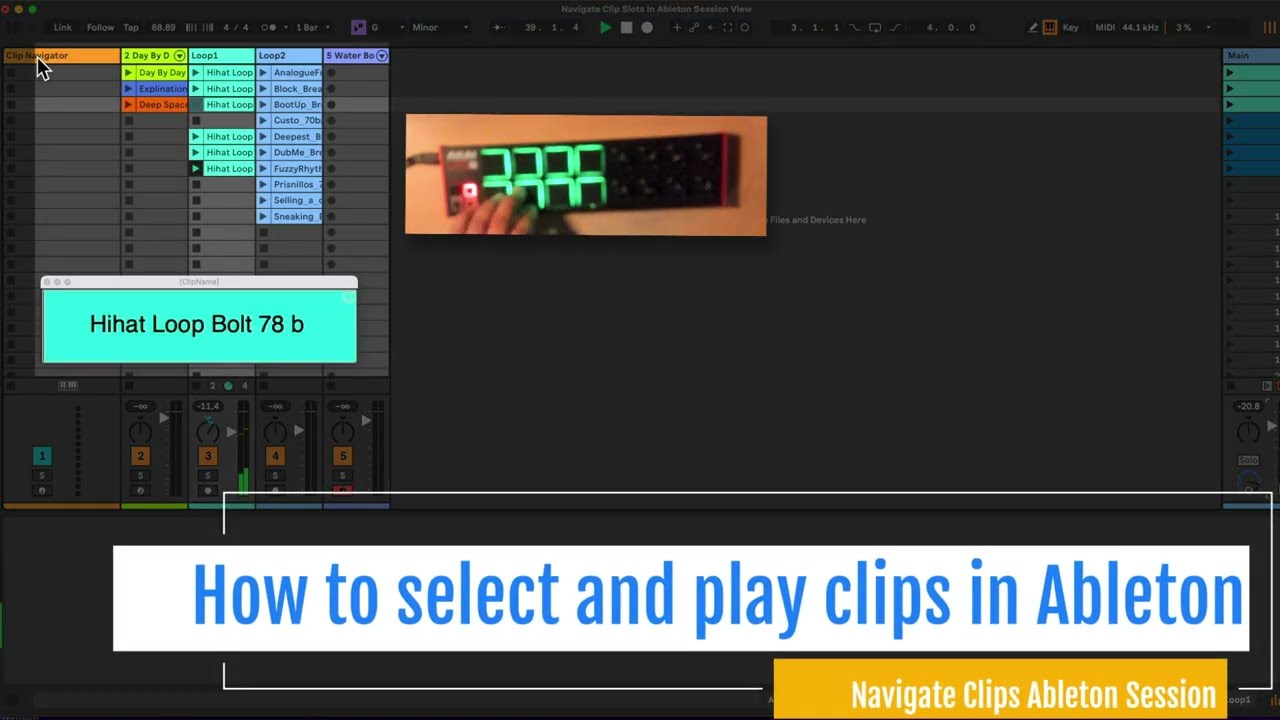Stop playback with the transport Stop button
This screenshot has width=1280, height=720.
(x=626, y=28)
